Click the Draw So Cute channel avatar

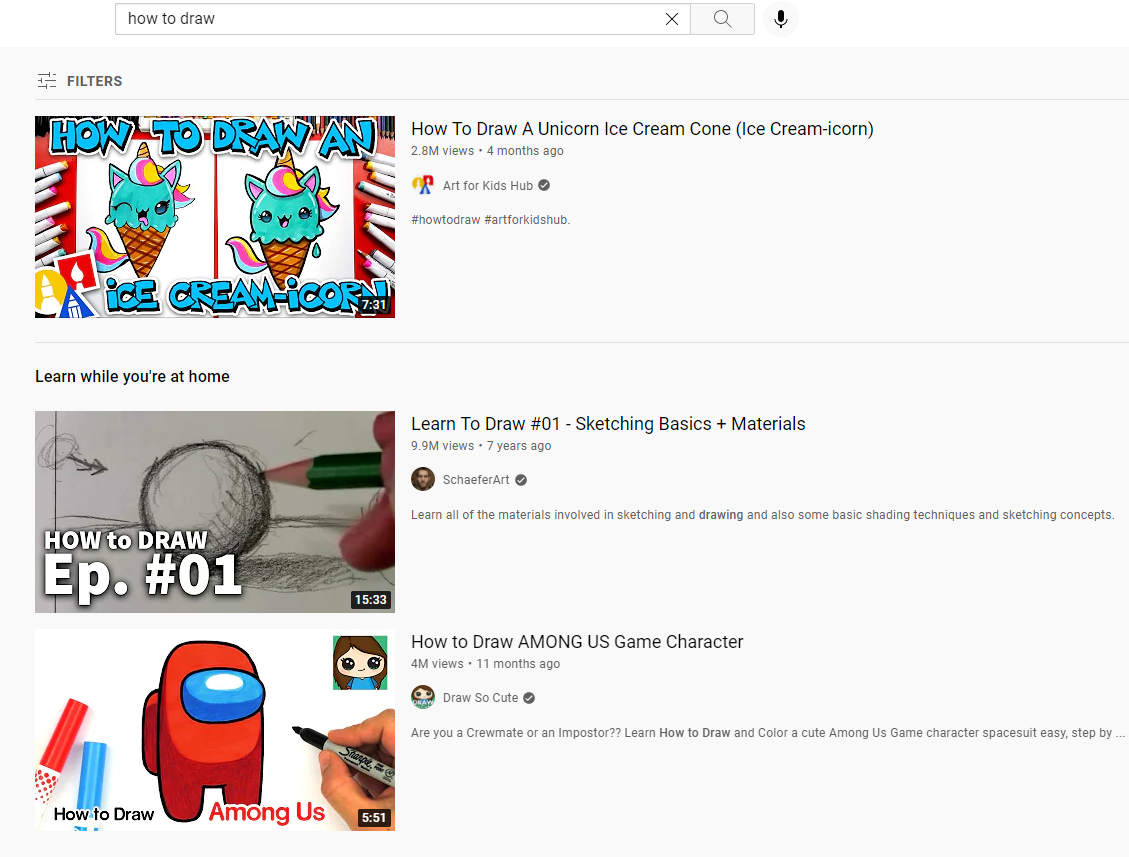423,697
